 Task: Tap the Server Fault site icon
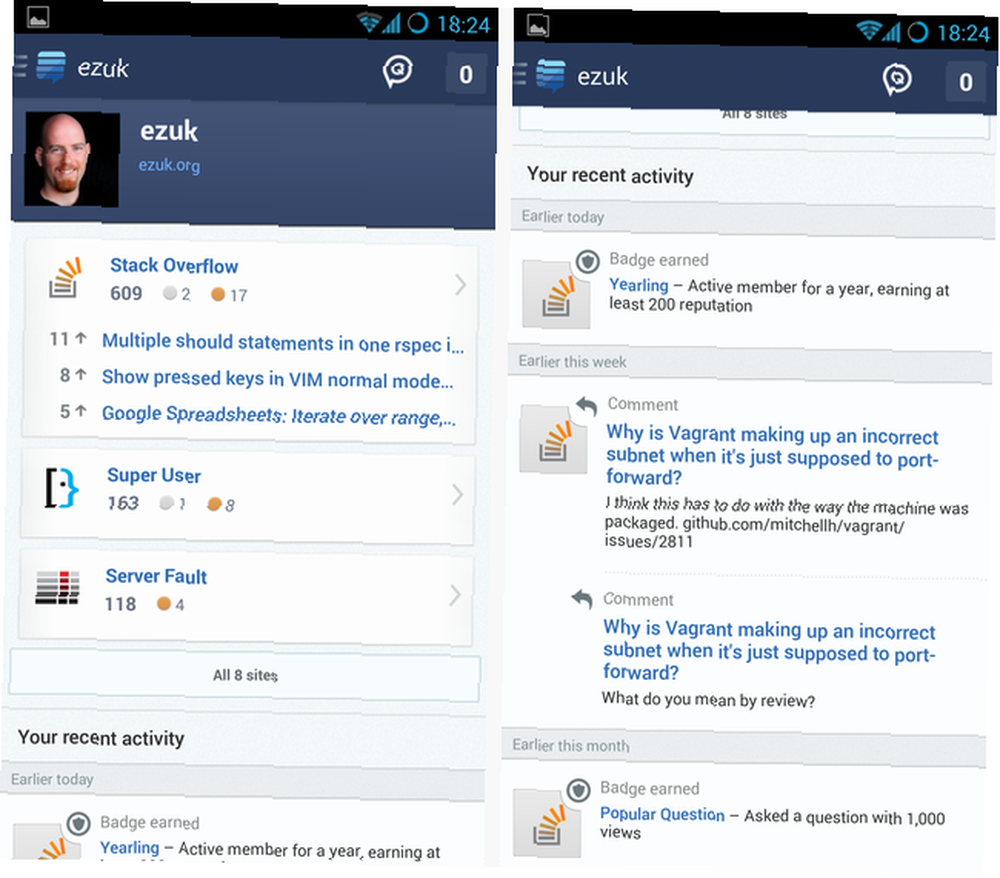click(57, 587)
